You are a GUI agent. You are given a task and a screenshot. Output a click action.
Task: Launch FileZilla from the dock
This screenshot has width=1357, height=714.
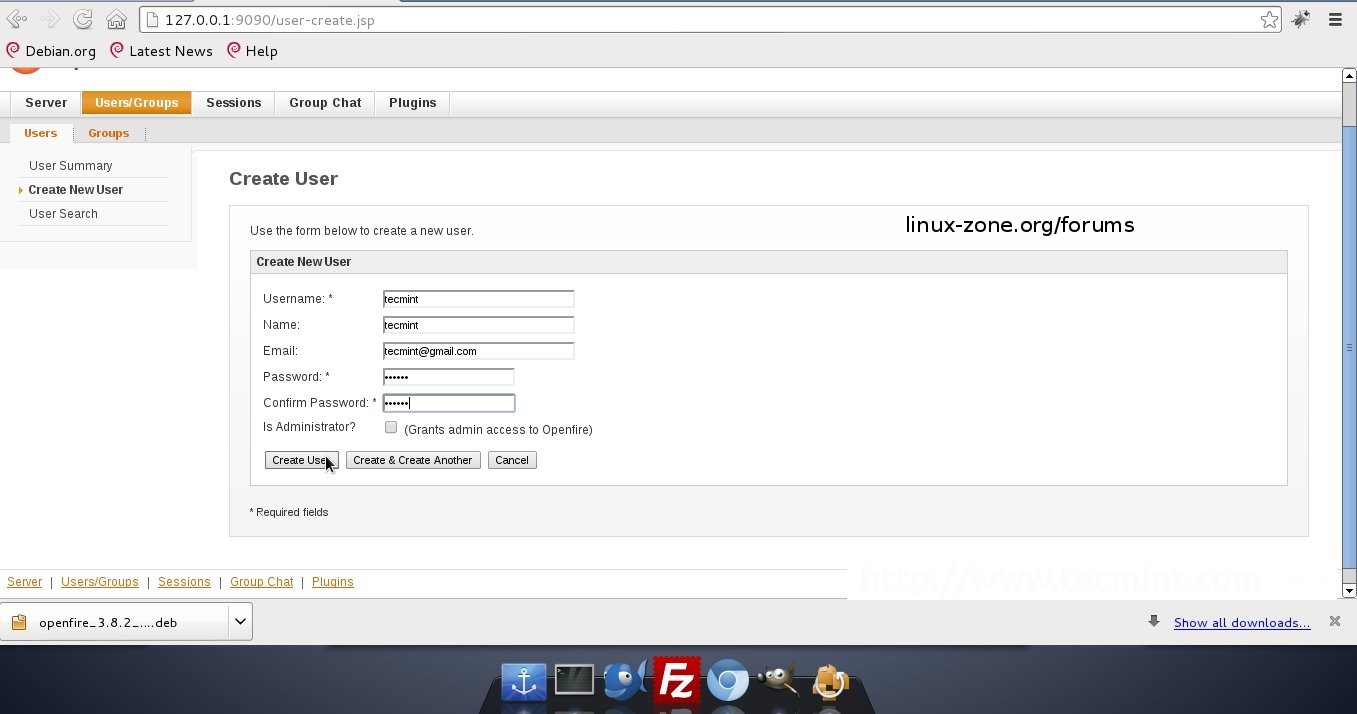pos(676,682)
